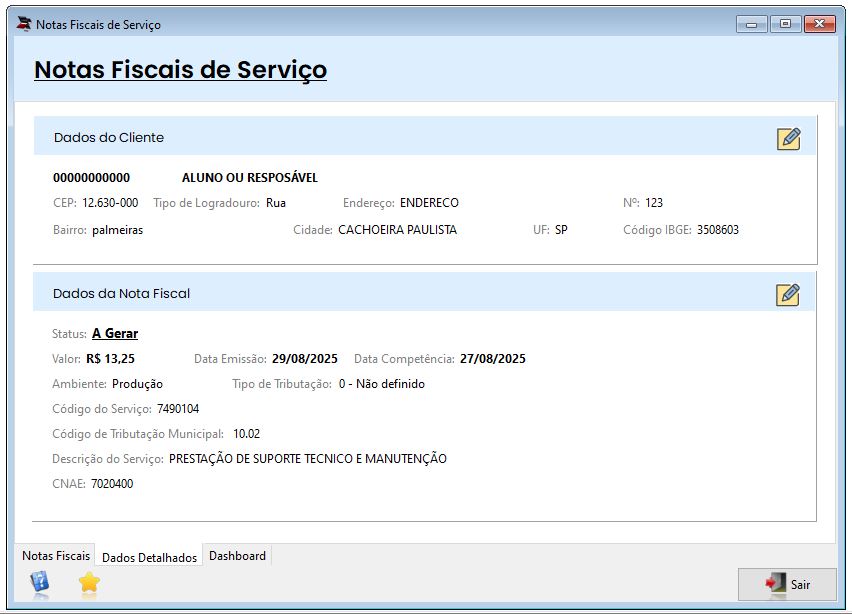
Task: Click the Data Competência date 27/08/2025
Action: point(493,359)
